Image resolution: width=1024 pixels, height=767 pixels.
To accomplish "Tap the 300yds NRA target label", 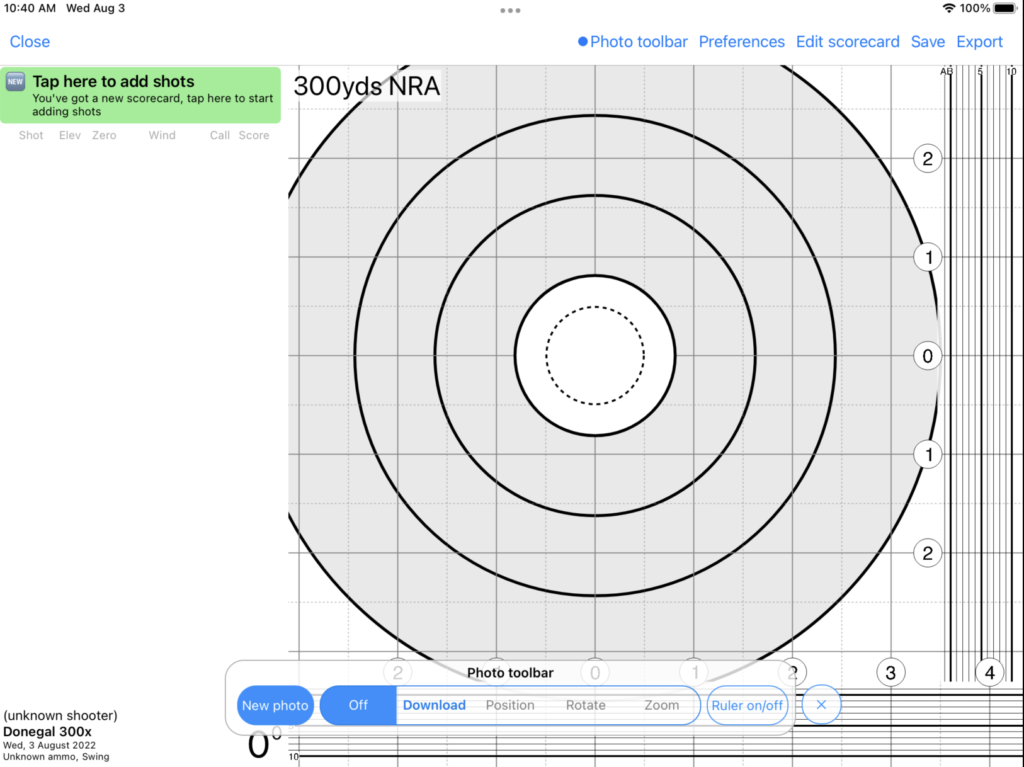I will (366, 86).
